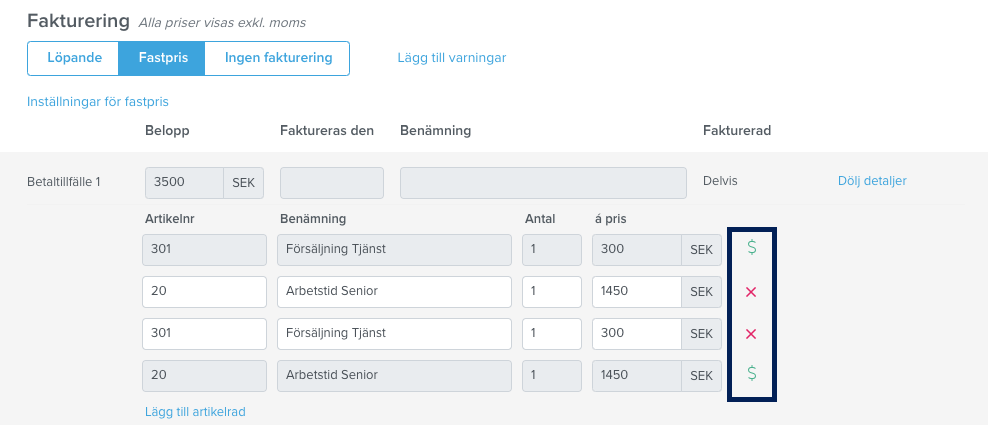Choose the Ingen fakturering tab
This screenshot has width=988, height=425.
278,58
